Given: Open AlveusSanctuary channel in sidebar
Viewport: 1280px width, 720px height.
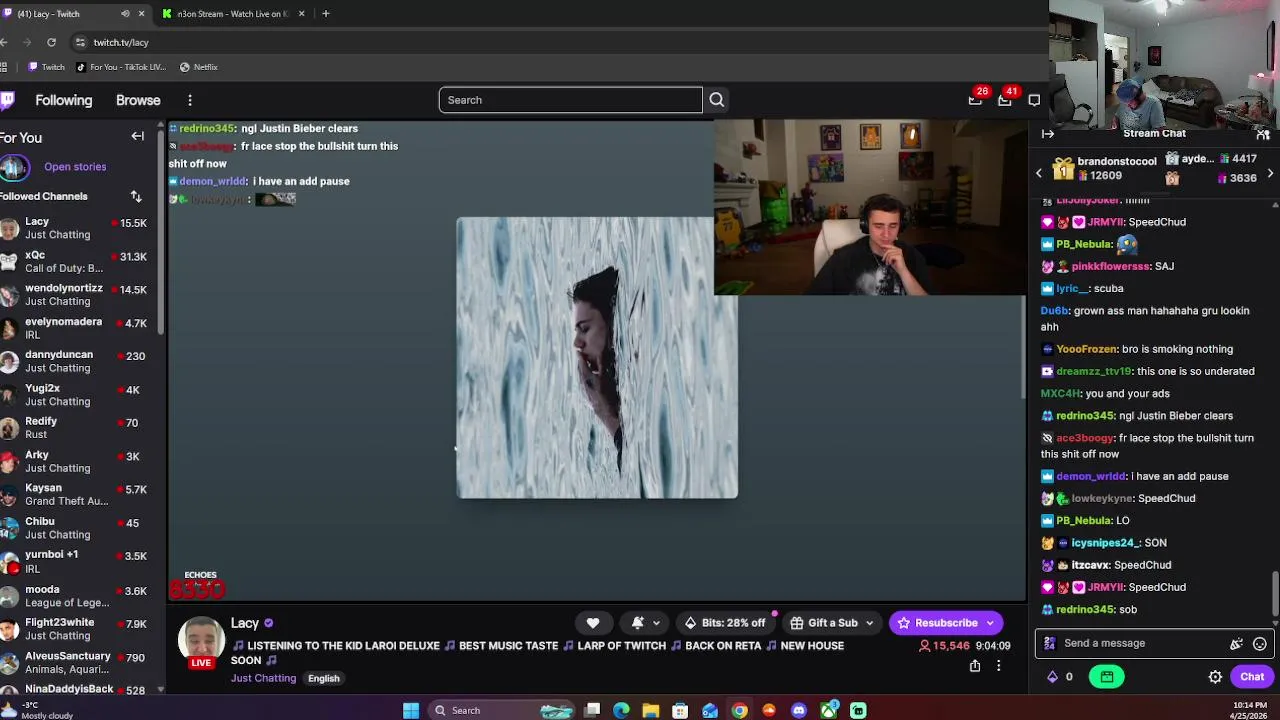Looking at the screenshot, I should 80,662.
